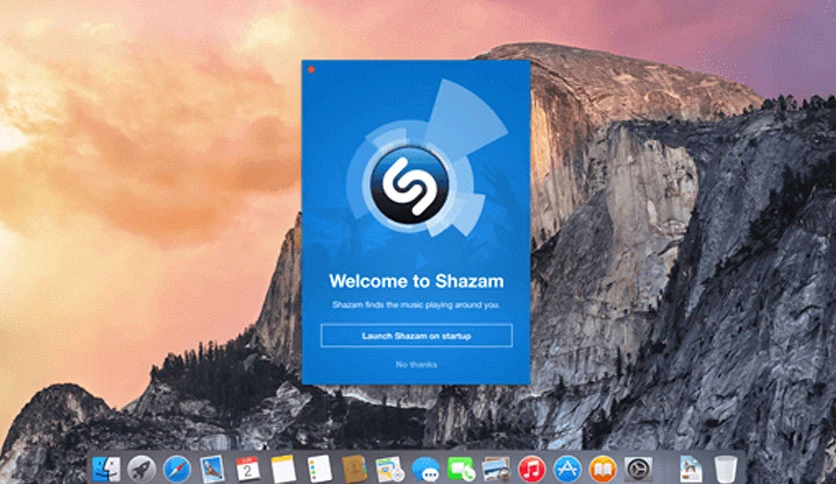The width and height of the screenshot is (836, 484).
Task: Open System Preferences gear icon
Action: [638, 469]
